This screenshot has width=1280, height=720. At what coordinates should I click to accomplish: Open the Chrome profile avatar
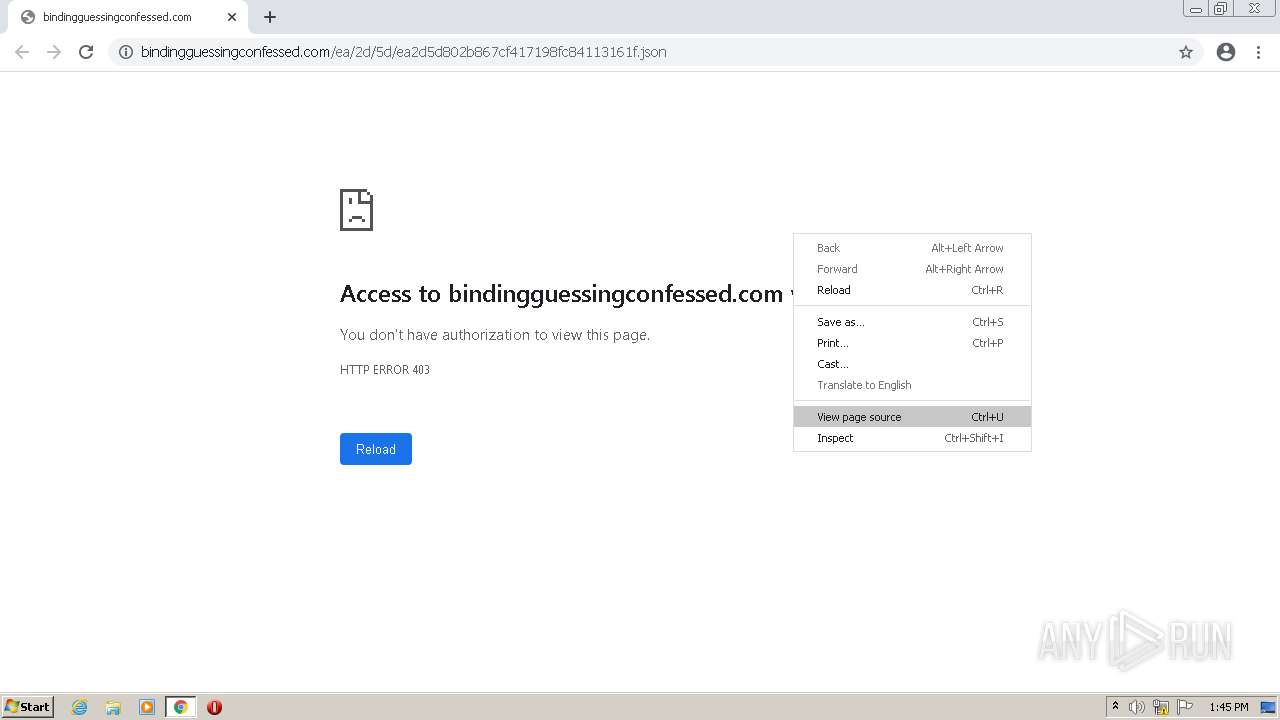click(x=1226, y=52)
